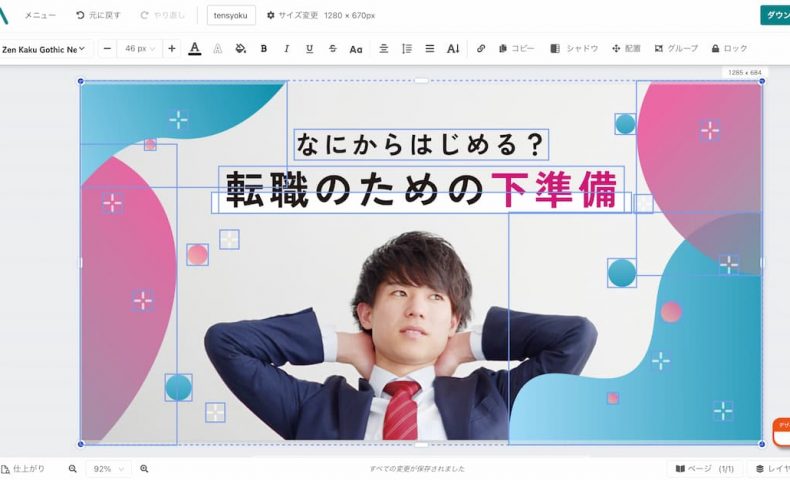
Task: Decrease font size with minus button
Action: [107, 49]
